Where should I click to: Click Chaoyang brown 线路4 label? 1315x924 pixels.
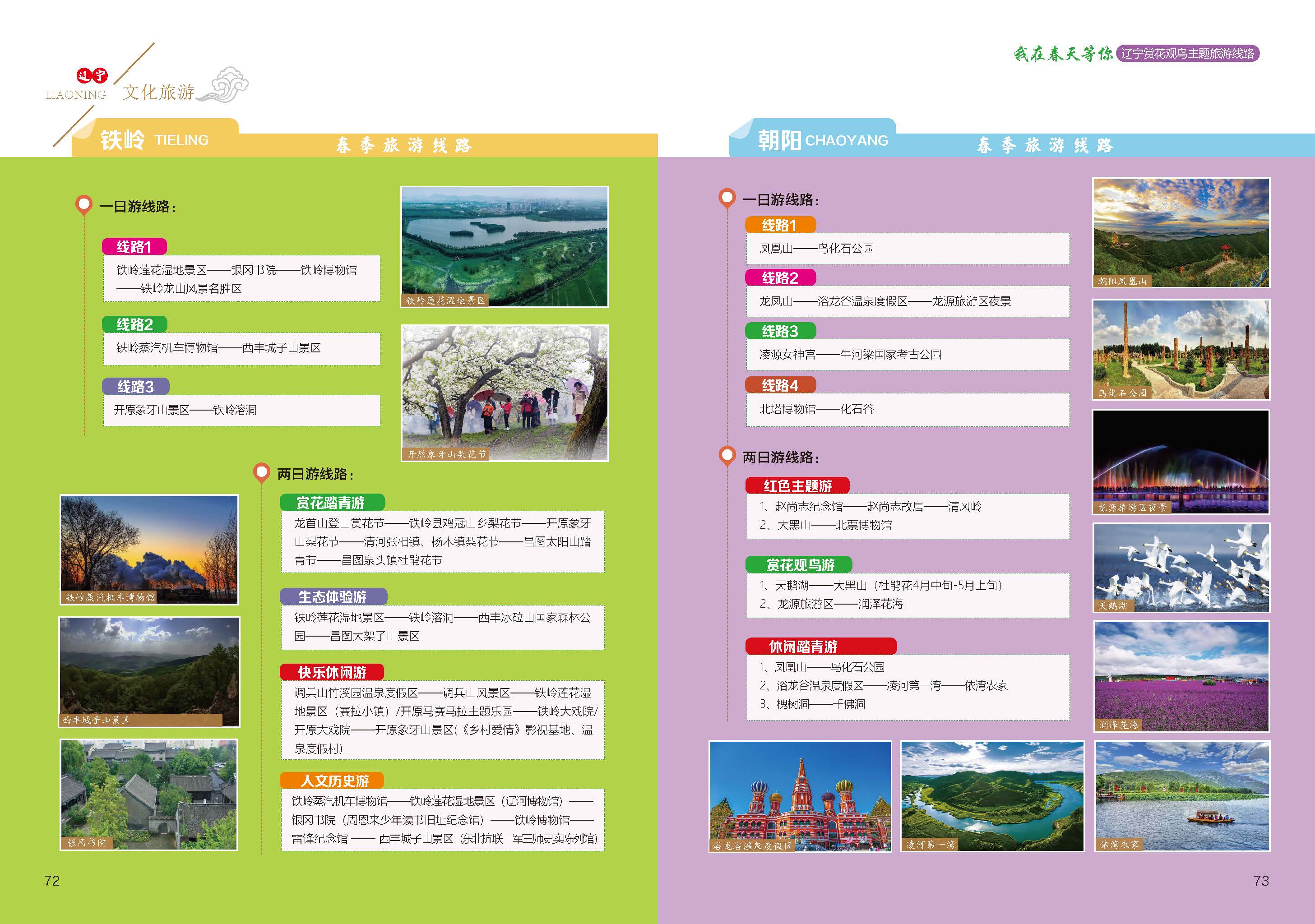tap(780, 385)
